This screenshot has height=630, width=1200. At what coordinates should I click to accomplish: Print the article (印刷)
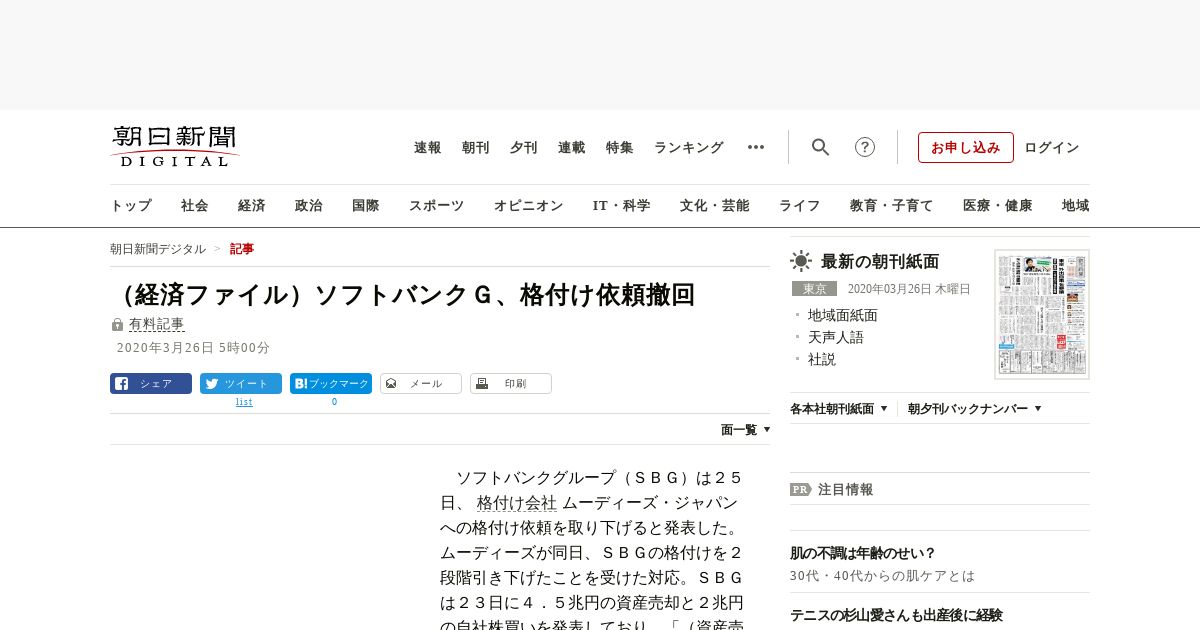[x=511, y=383]
